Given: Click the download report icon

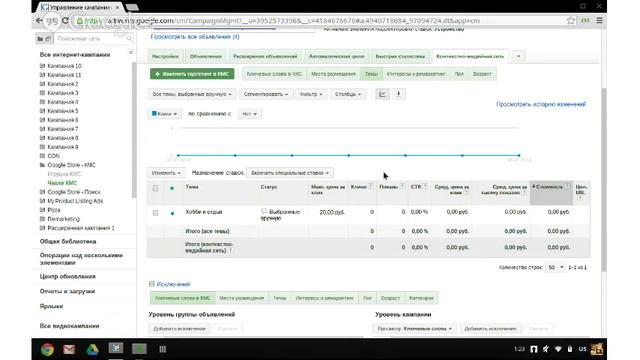Looking at the screenshot, I should [x=399, y=94].
